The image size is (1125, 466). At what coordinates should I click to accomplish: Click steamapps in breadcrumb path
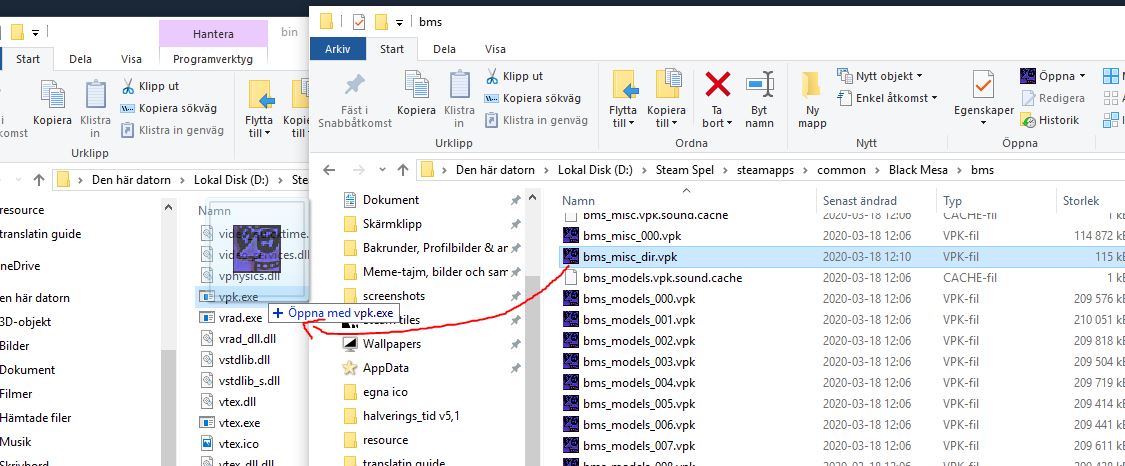(765, 170)
